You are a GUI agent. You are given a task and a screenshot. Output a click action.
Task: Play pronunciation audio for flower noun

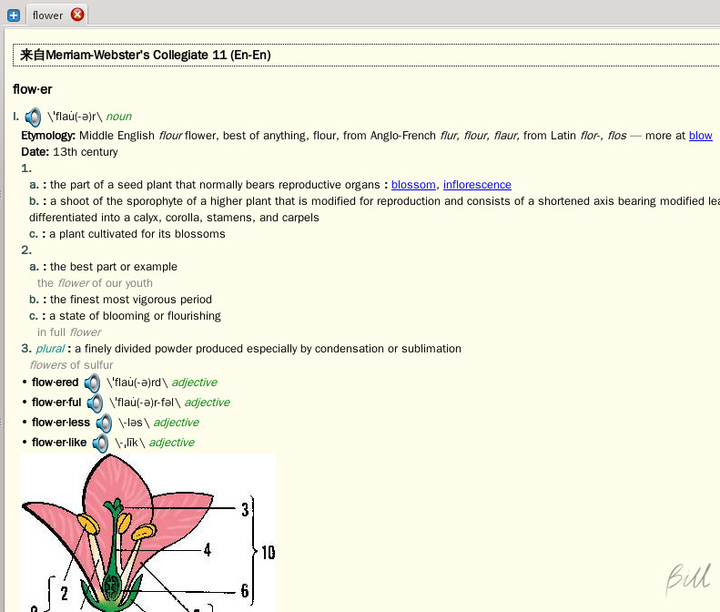tap(33, 117)
